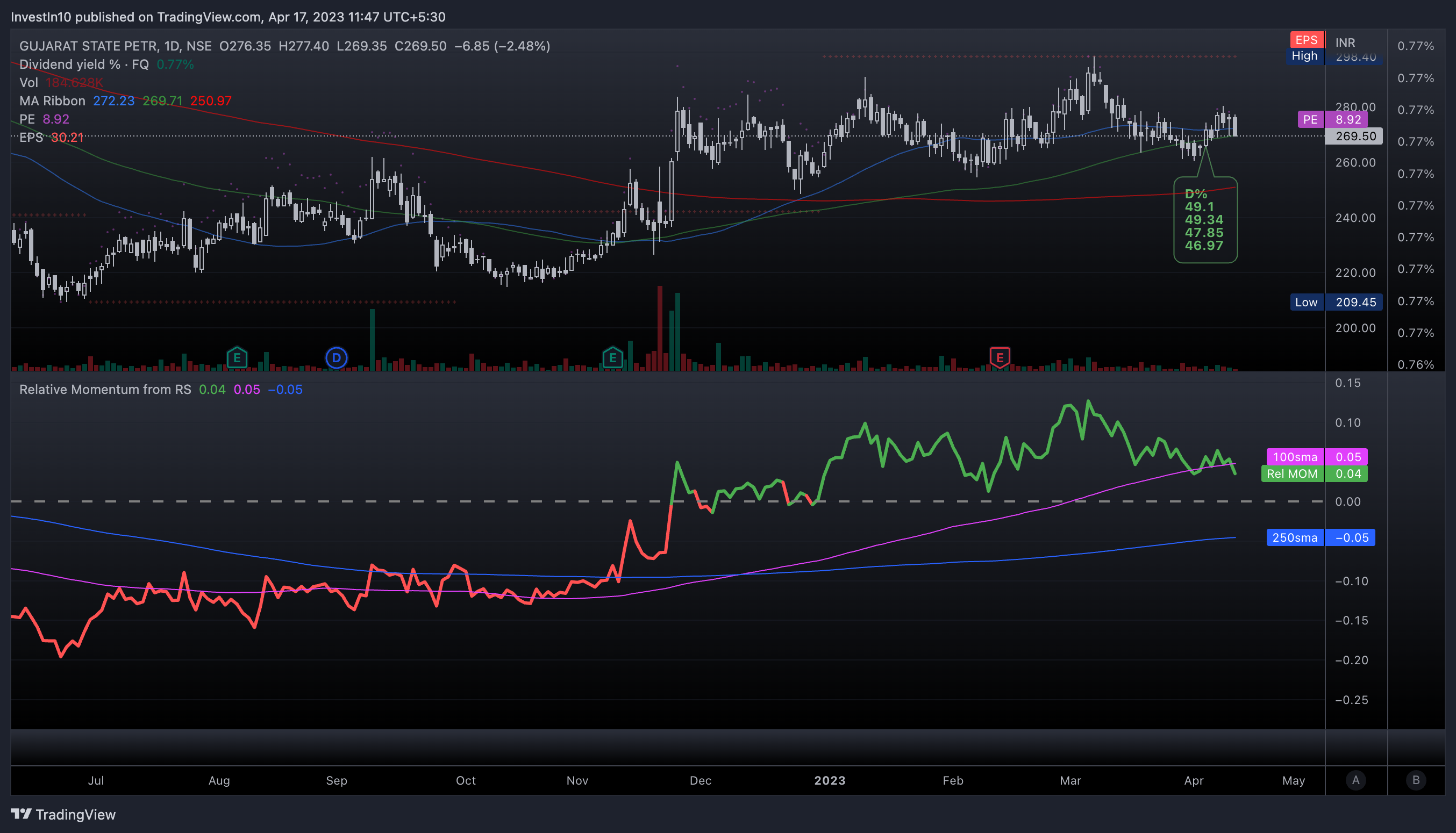Click the INR currency label

tap(1345, 42)
